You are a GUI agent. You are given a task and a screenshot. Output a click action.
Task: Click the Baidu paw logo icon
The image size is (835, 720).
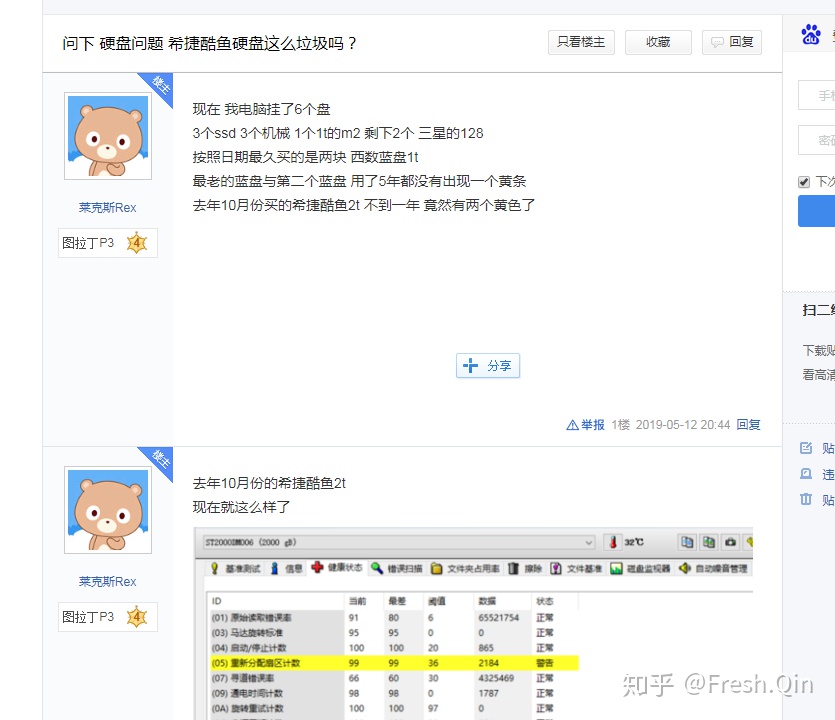coord(810,34)
